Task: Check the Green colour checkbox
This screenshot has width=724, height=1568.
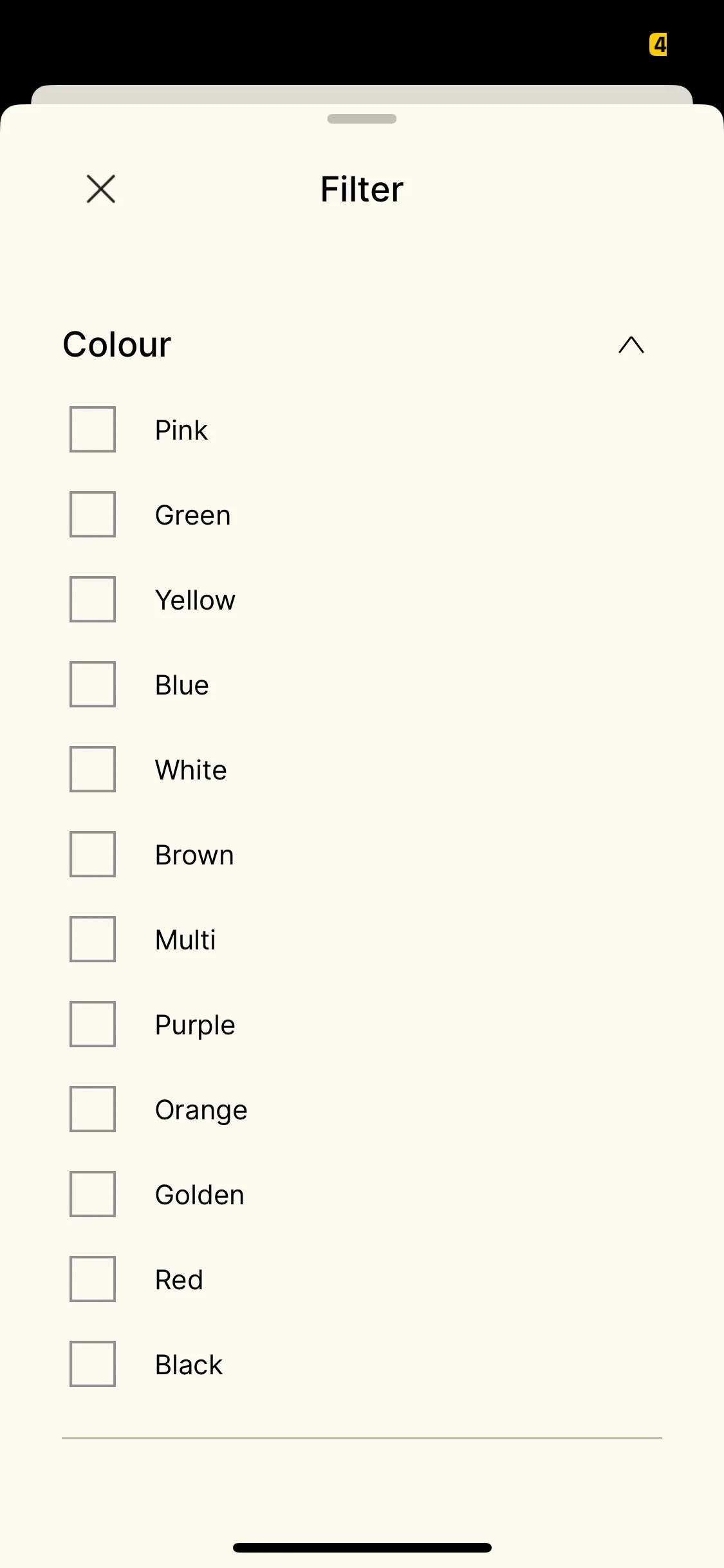Action: point(93,514)
